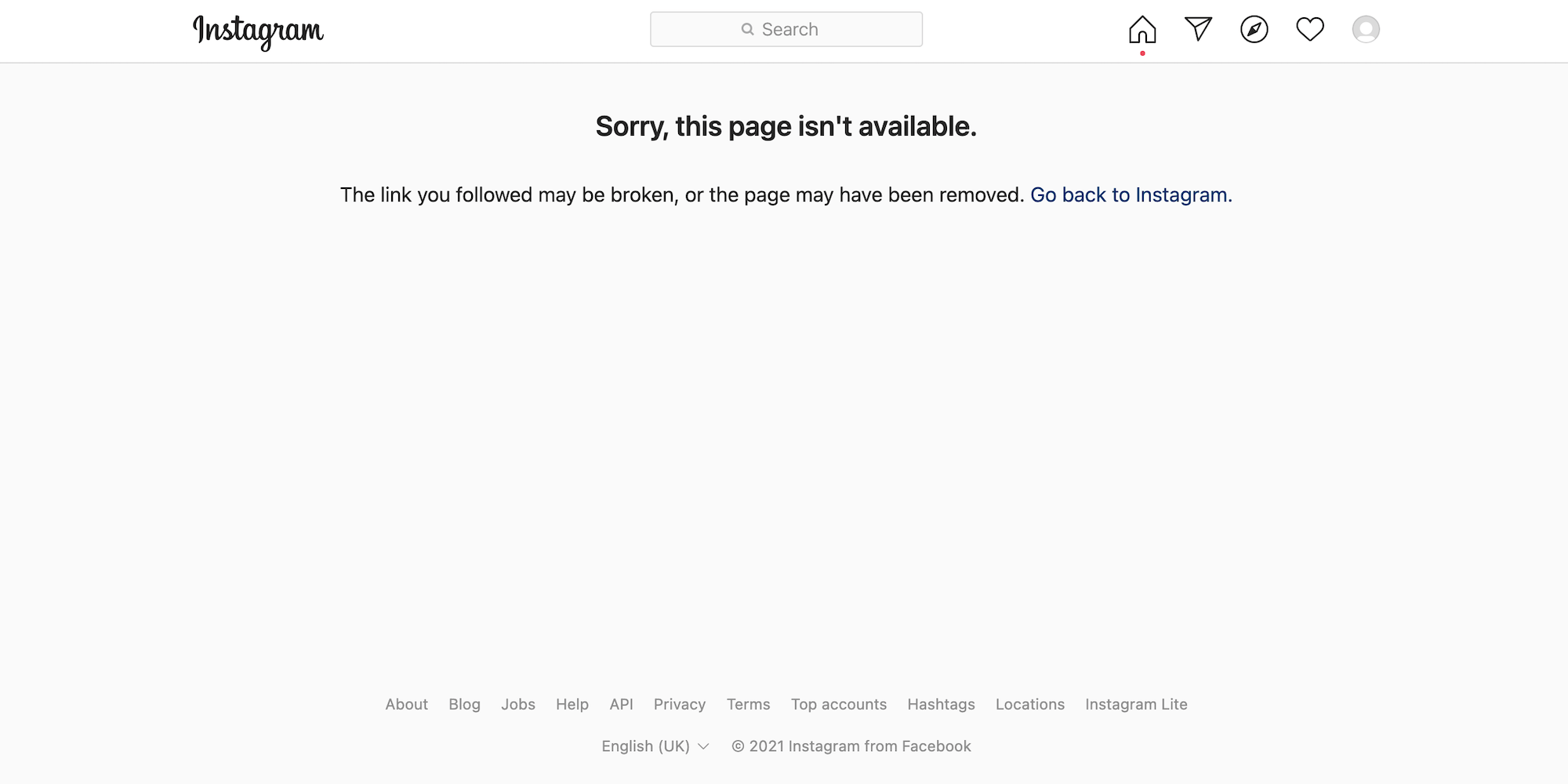Open the Top accounts footer link

click(x=839, y=704)
